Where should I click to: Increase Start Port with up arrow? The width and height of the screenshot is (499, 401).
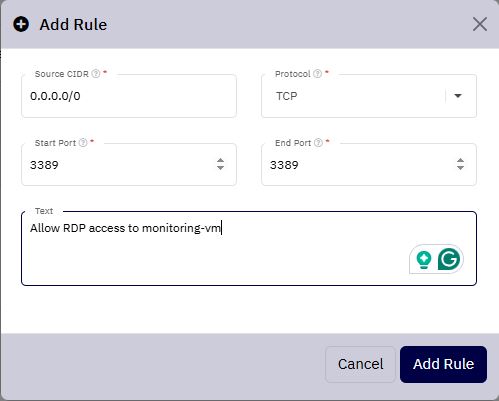tap(220, 160)
